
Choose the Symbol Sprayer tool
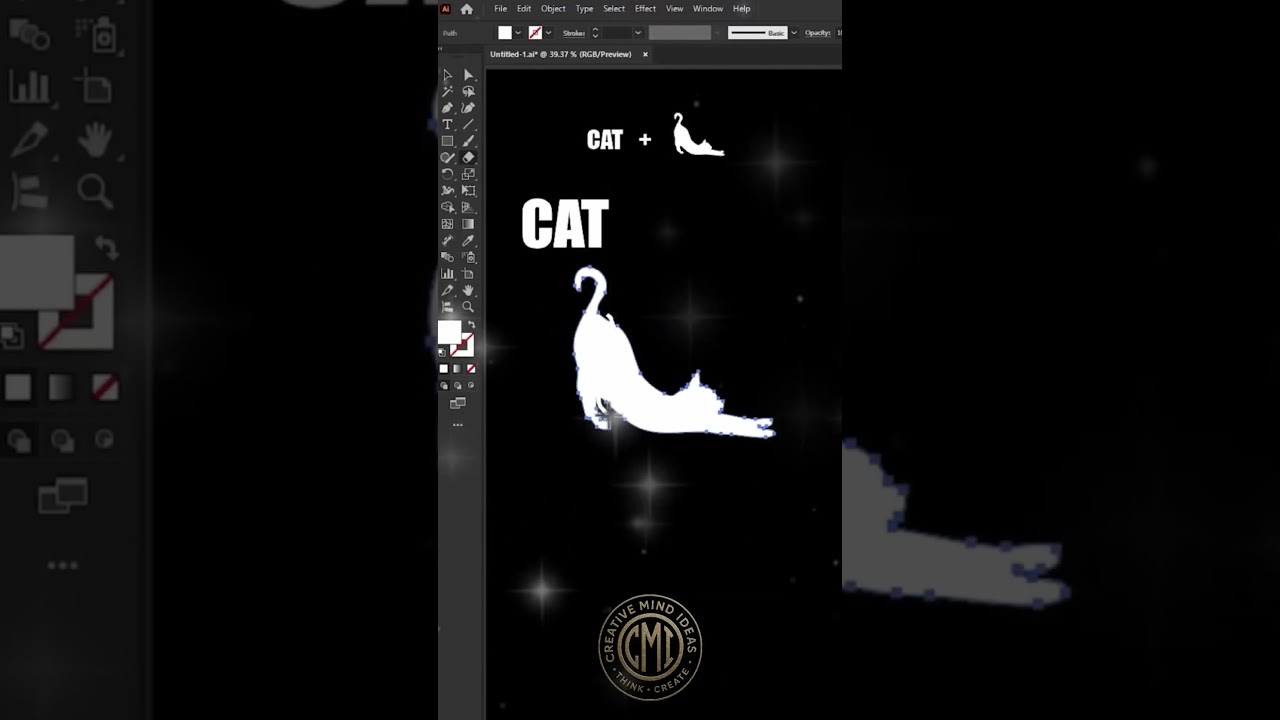coord(468,257)
